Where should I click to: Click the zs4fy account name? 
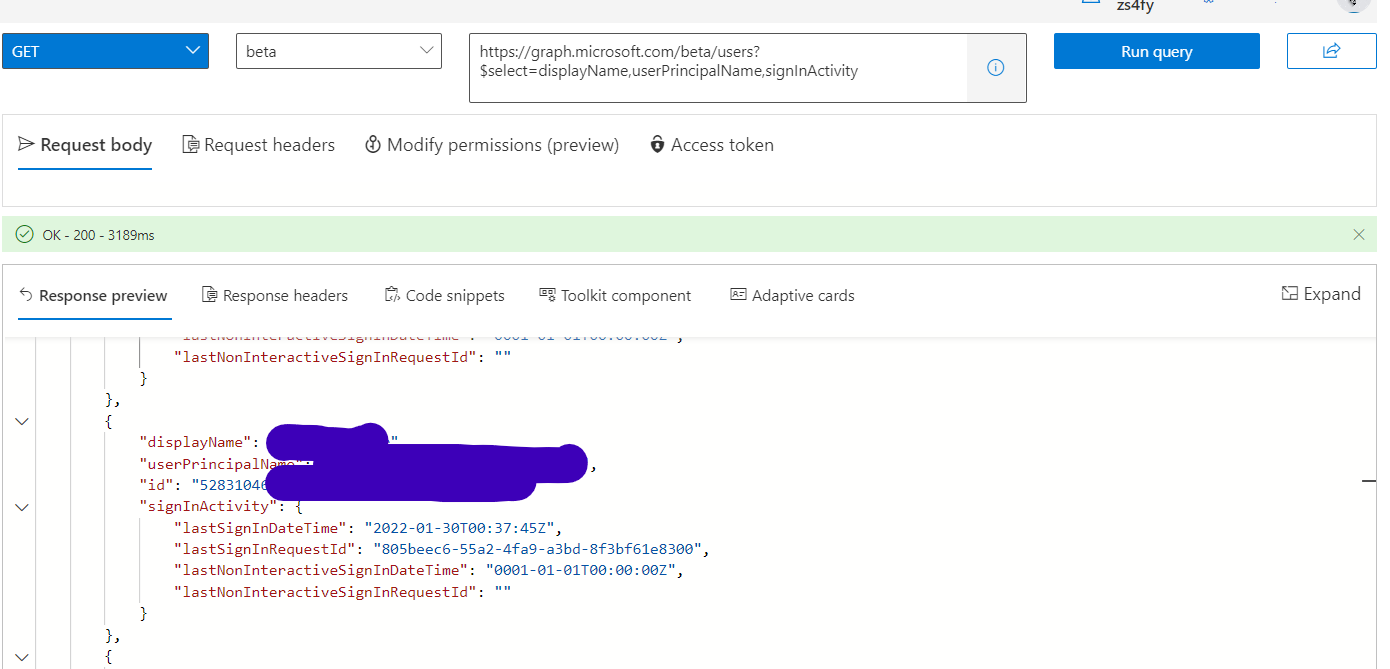pyautogui.click(x=1134, y=7)
